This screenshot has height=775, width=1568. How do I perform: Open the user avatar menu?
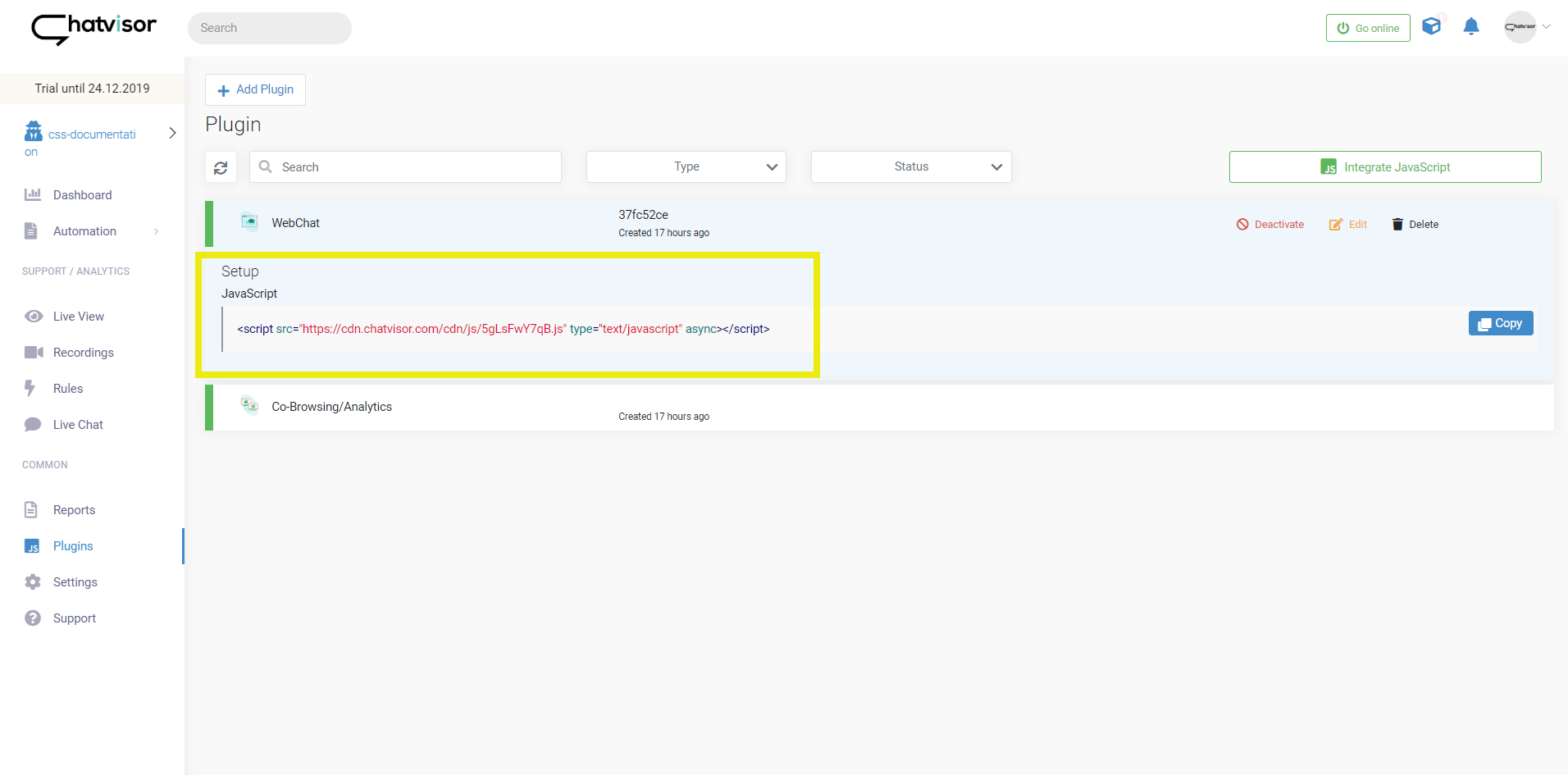coord(1520,27)
